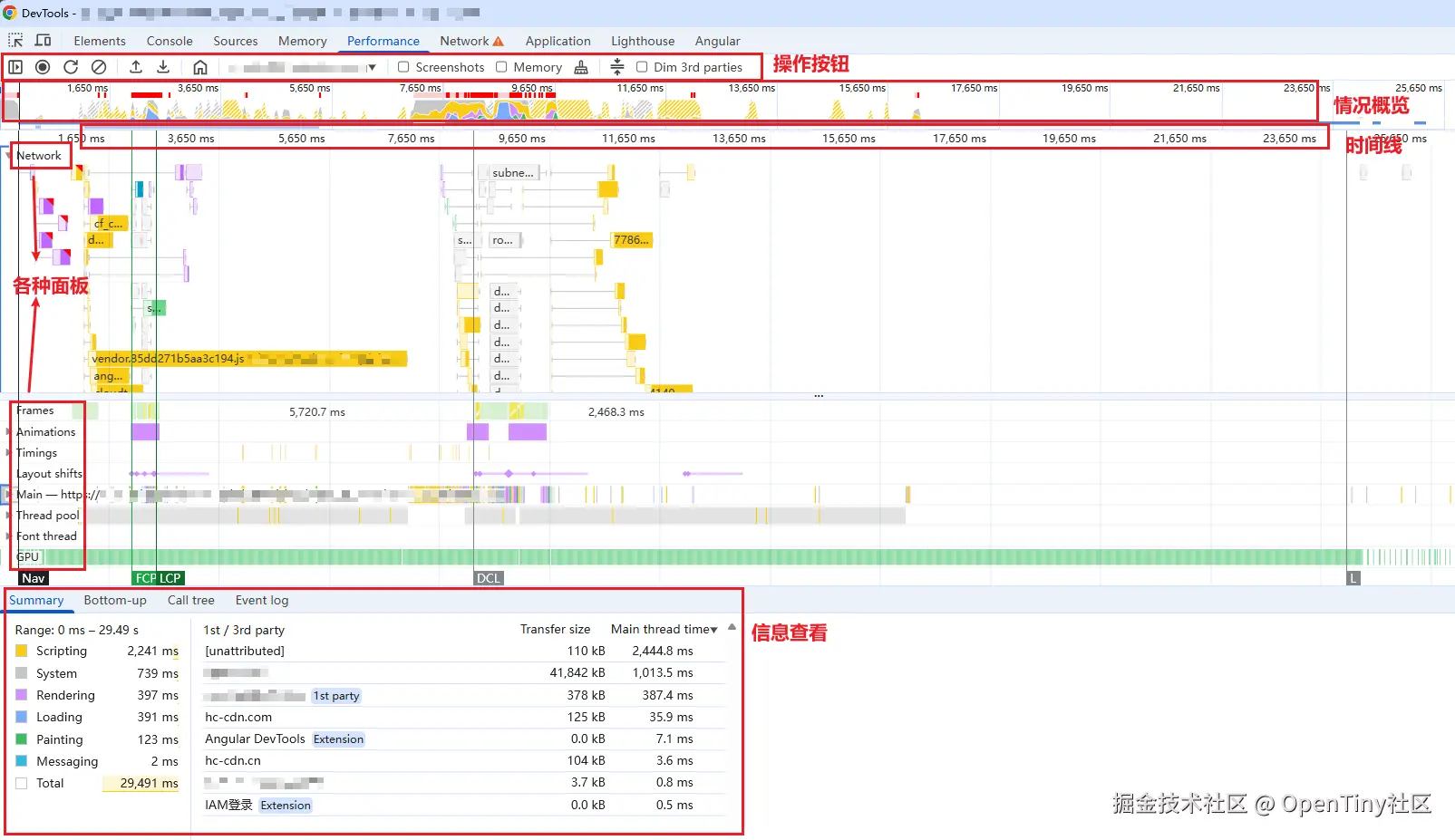Select the '7786...' network request bar
Viewport: 1455px width, 840px height.
click(x=632, y=240)
